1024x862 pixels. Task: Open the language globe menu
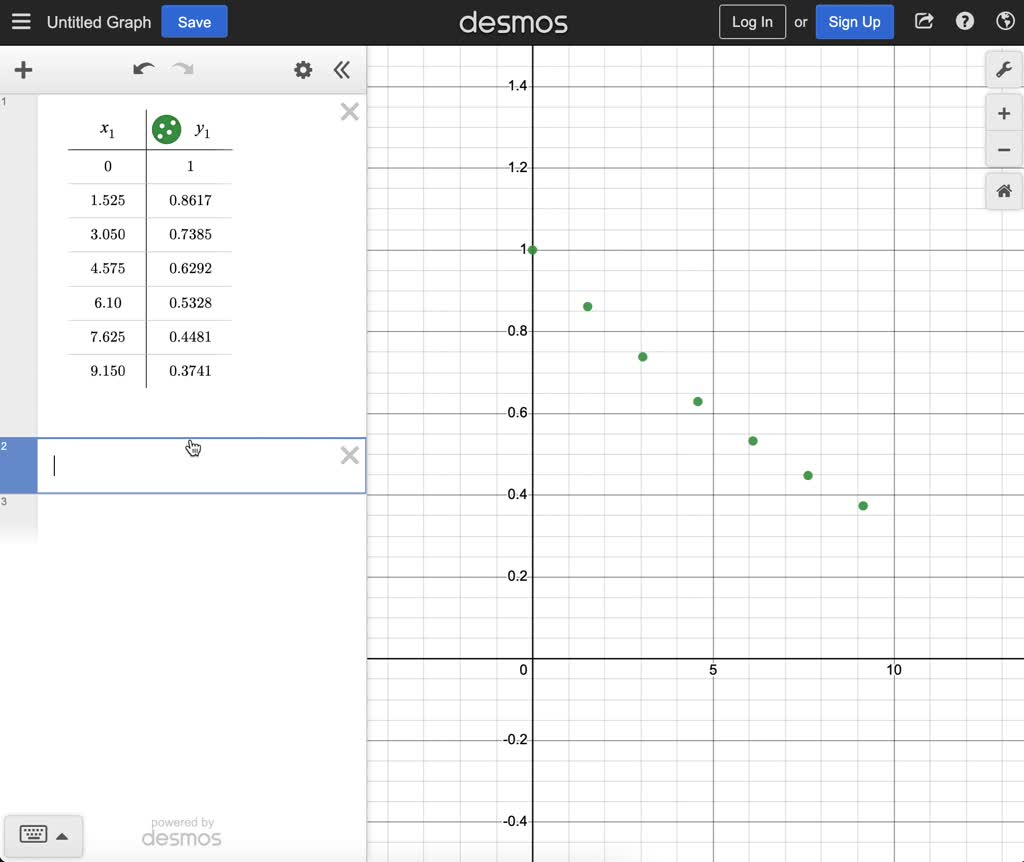[1005, 22]
